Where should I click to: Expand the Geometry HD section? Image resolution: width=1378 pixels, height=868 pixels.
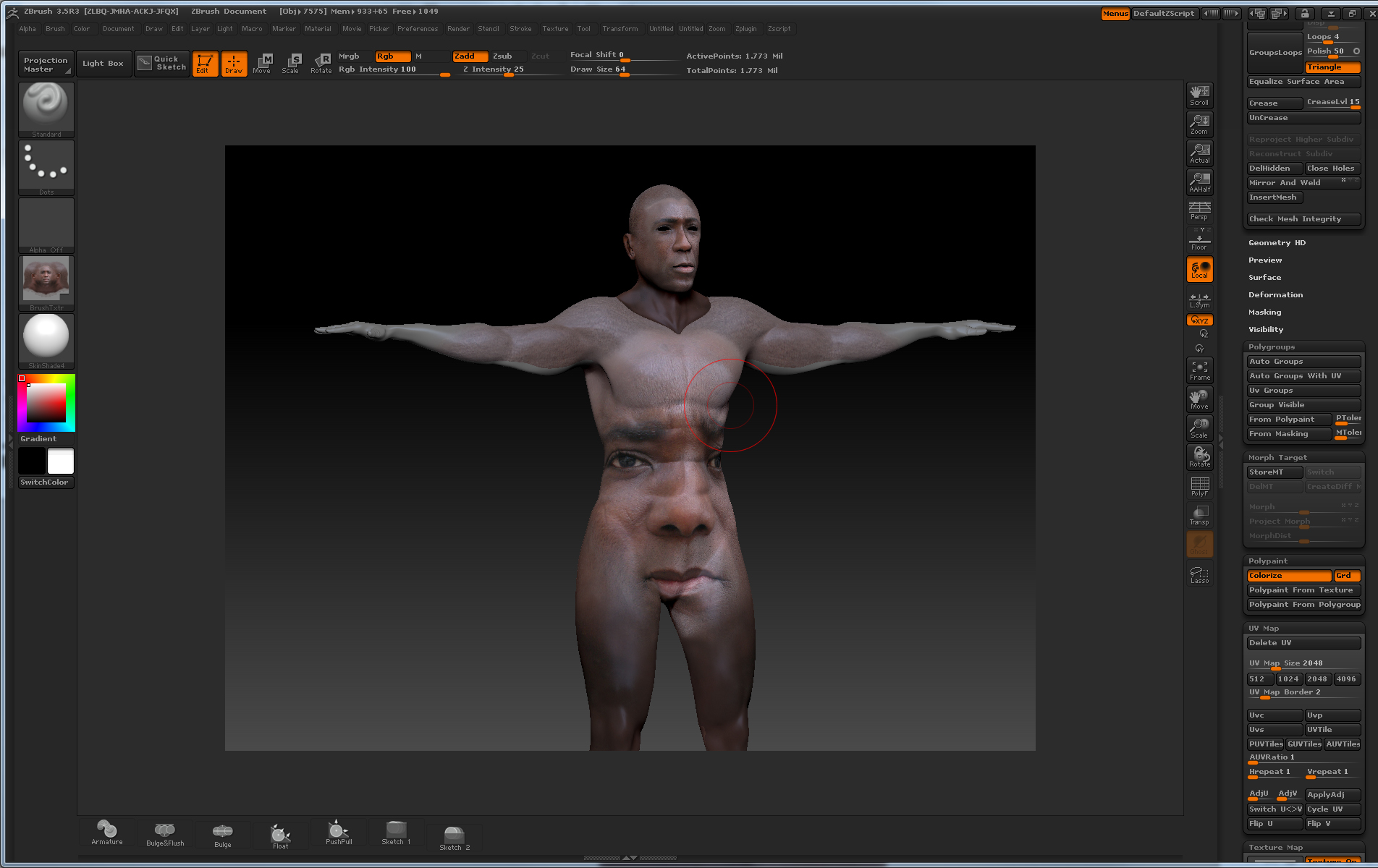[x=1277, y=243]
